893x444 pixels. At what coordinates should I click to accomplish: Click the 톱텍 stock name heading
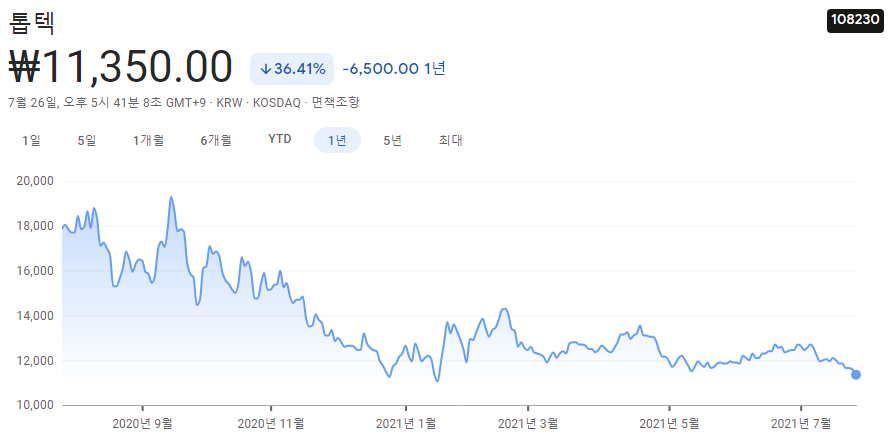(x=32, y=22)
